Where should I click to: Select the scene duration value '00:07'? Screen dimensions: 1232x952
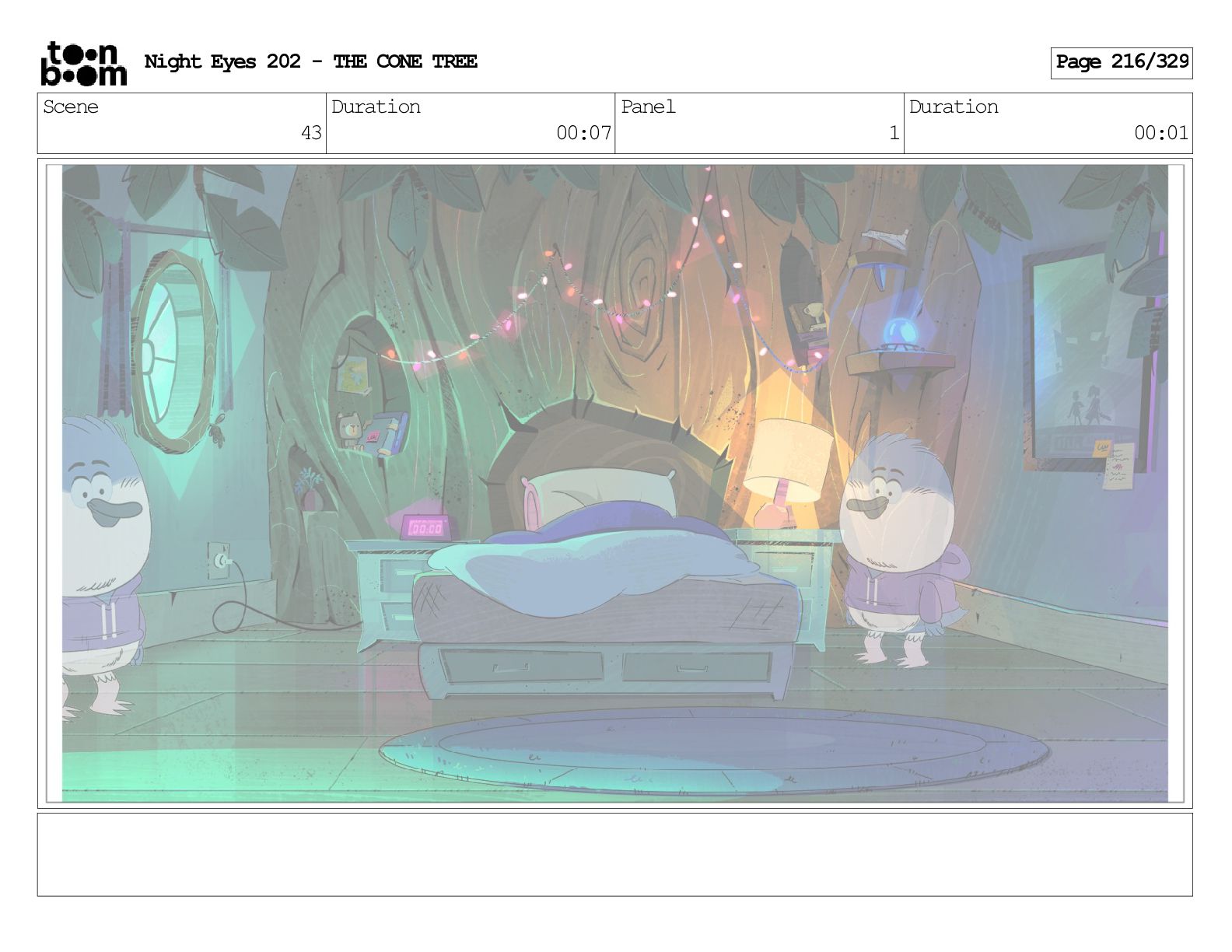583,133
